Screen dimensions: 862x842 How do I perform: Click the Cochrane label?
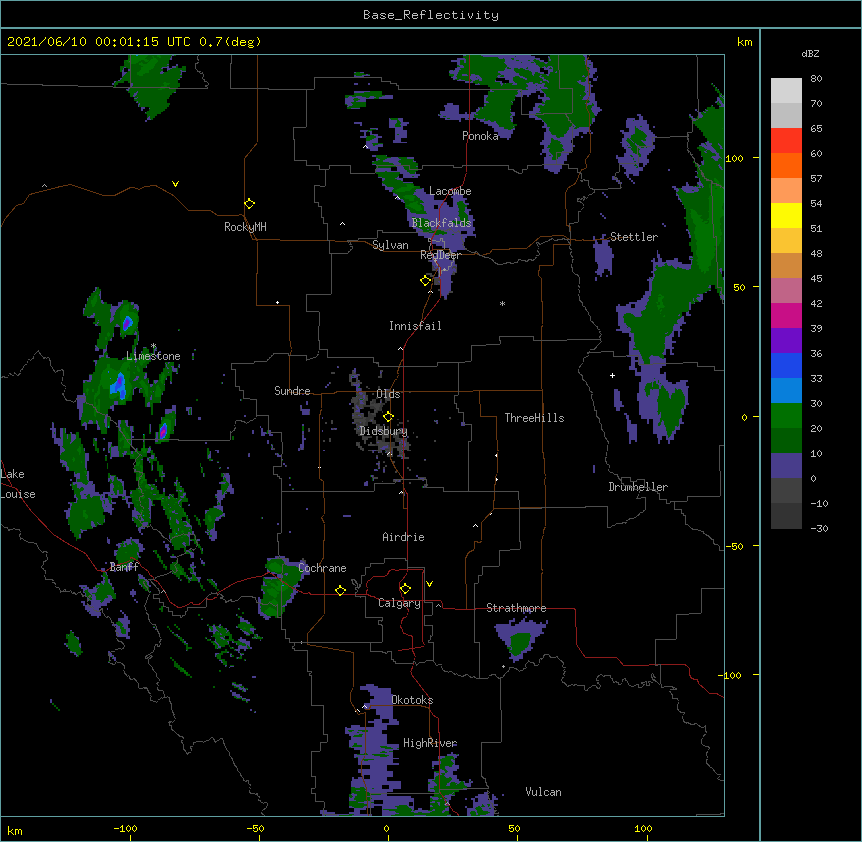click(x=322, y=568)
